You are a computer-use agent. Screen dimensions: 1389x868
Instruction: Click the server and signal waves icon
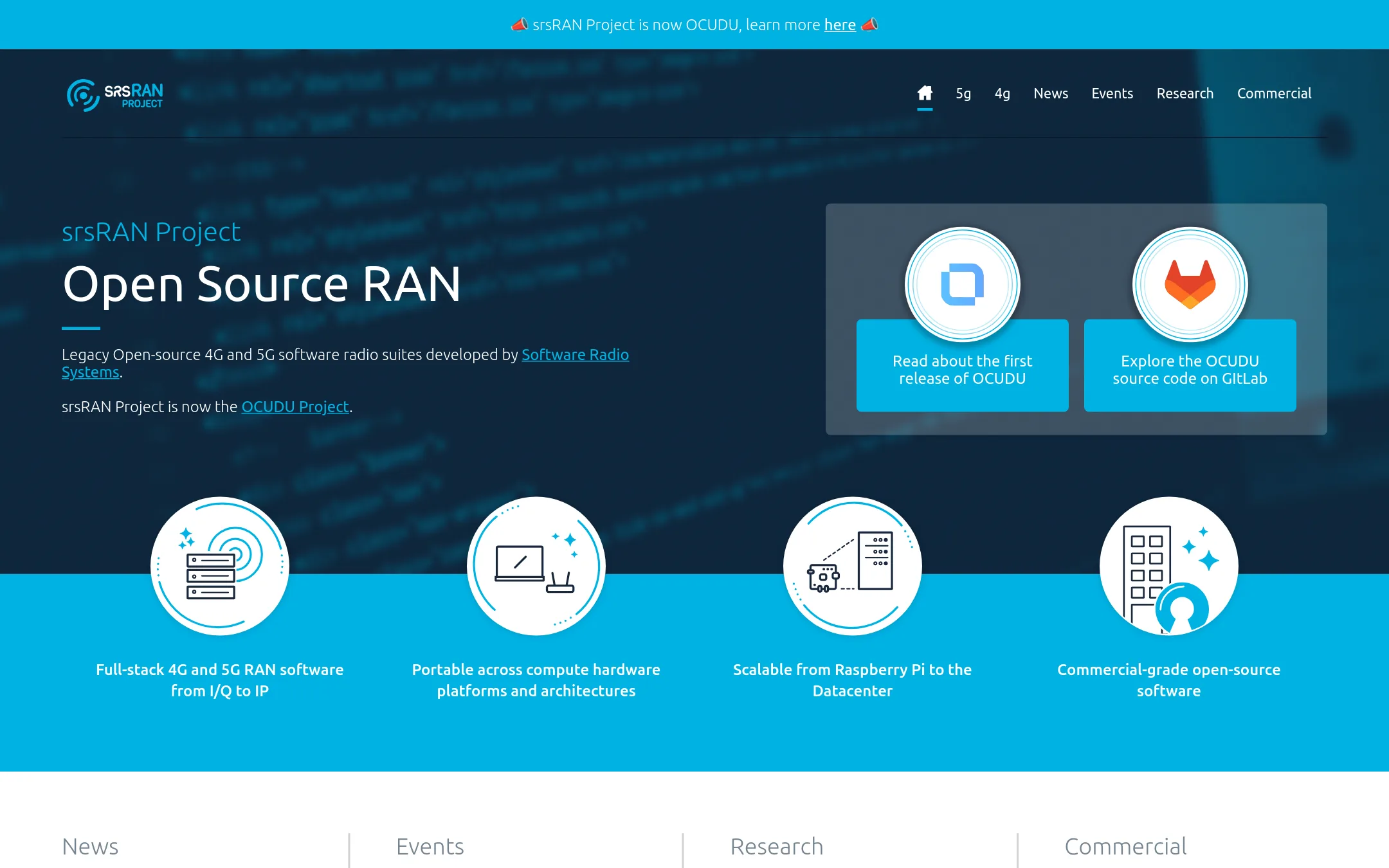pos(220,566)
